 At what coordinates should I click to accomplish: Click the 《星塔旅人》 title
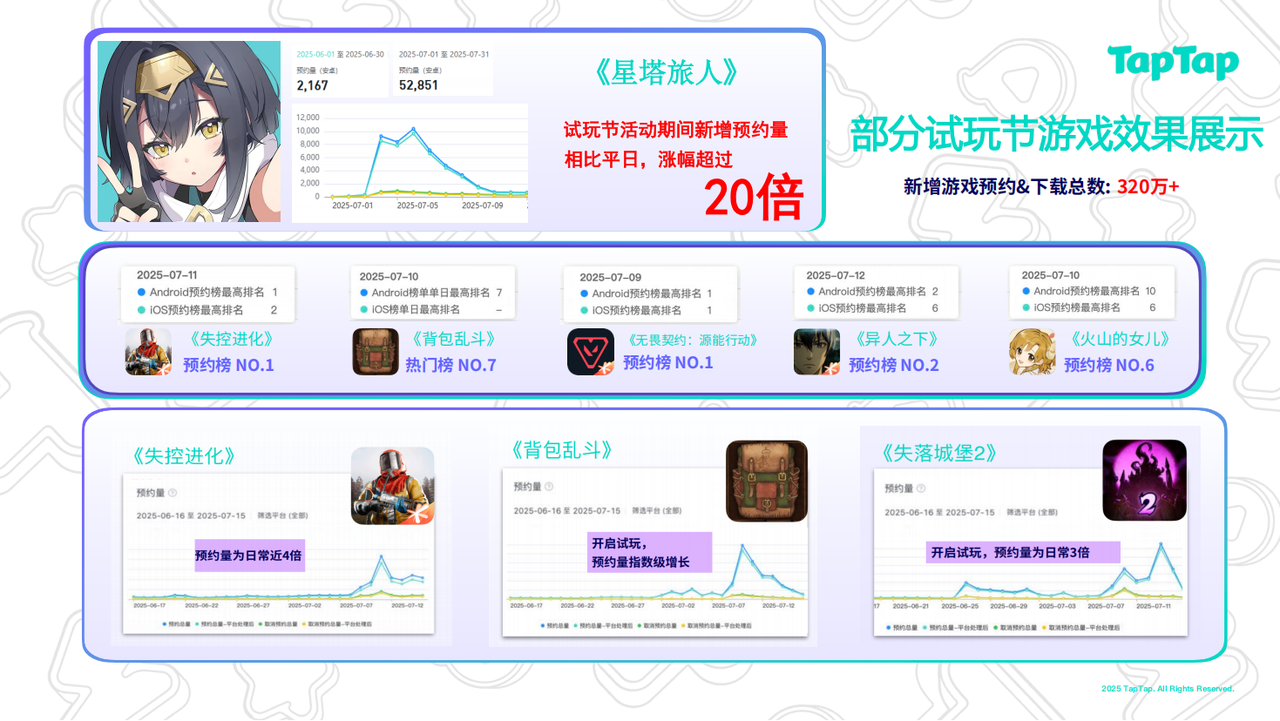pos(665,72)
